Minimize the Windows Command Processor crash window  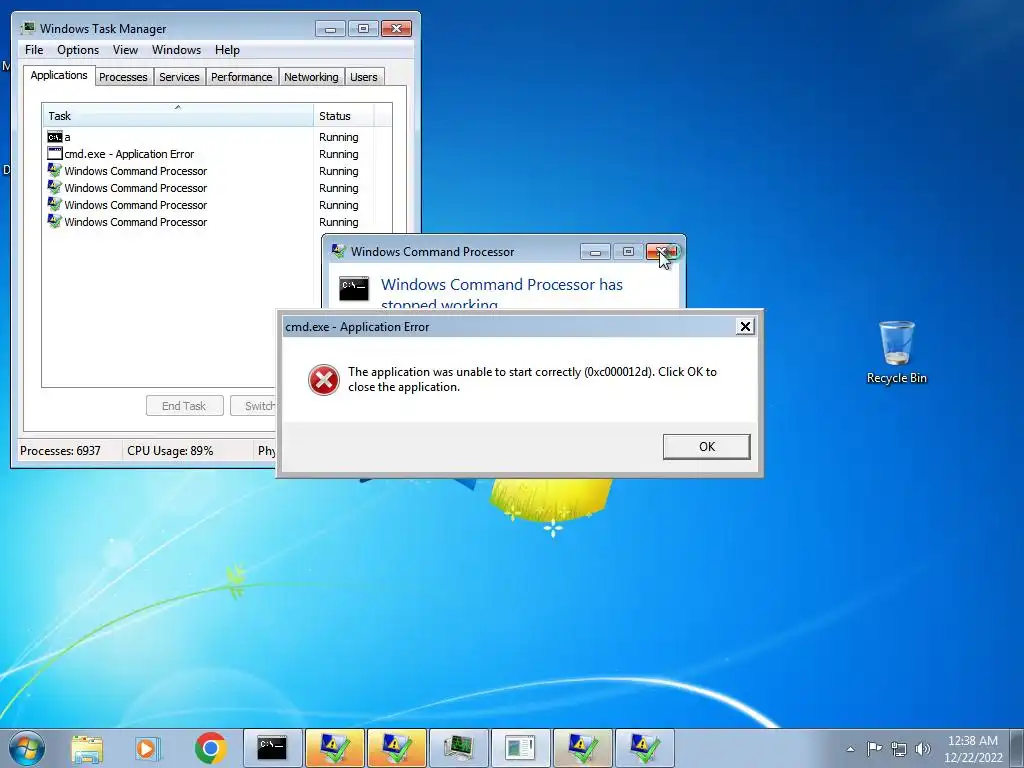[595, 251]
